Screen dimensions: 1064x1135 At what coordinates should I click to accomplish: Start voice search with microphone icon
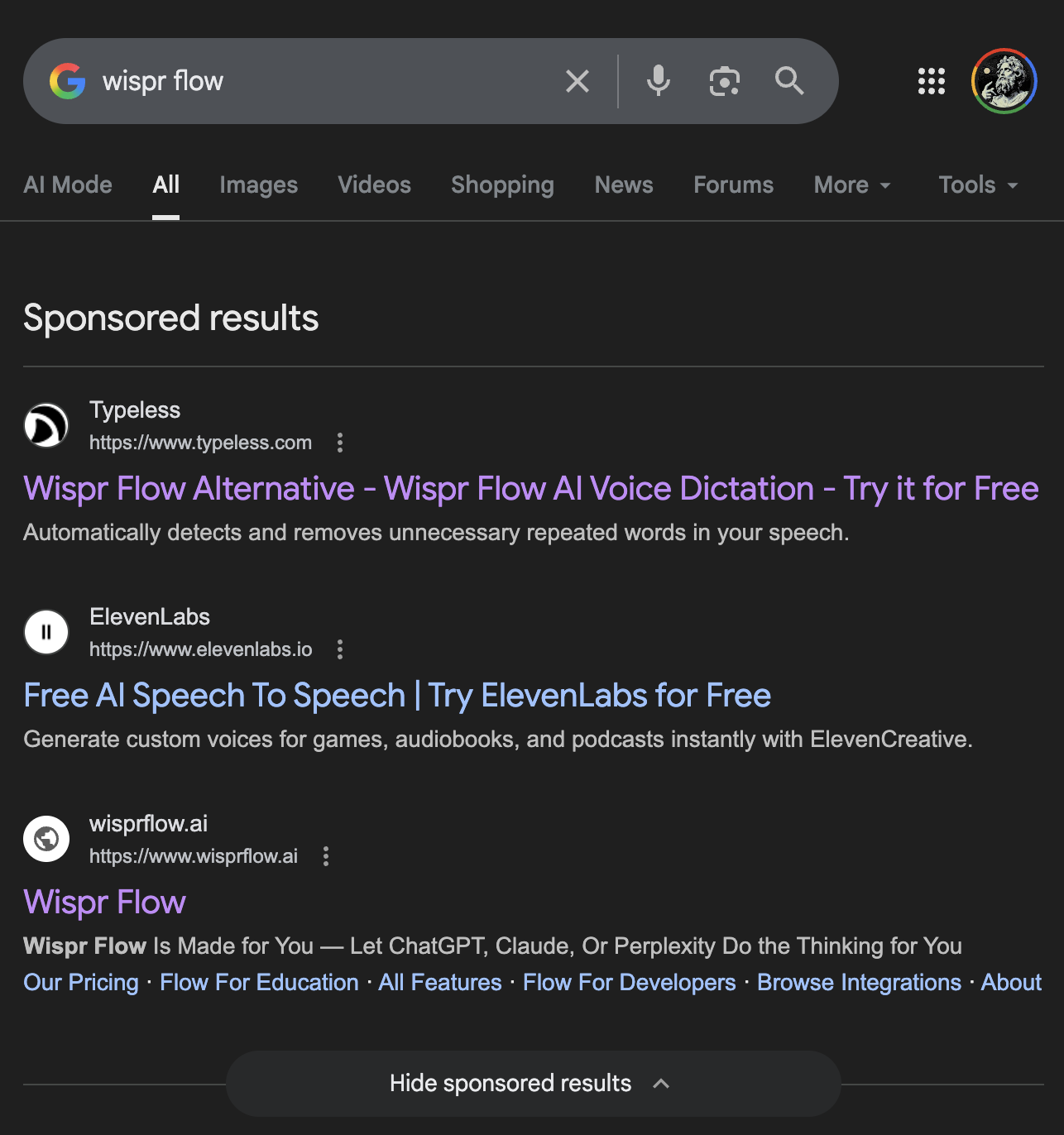[659, 81]
